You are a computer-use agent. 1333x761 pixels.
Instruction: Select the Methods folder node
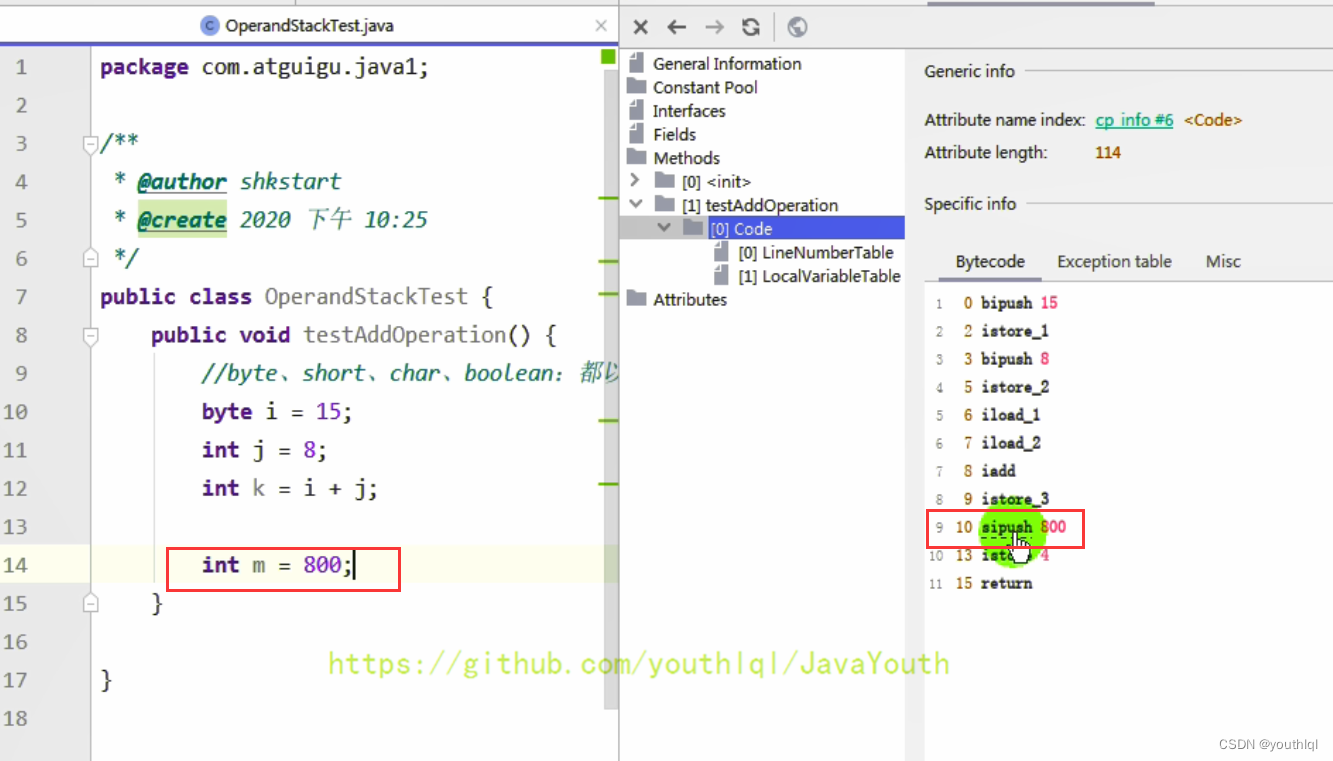click(x=686, y=158)
